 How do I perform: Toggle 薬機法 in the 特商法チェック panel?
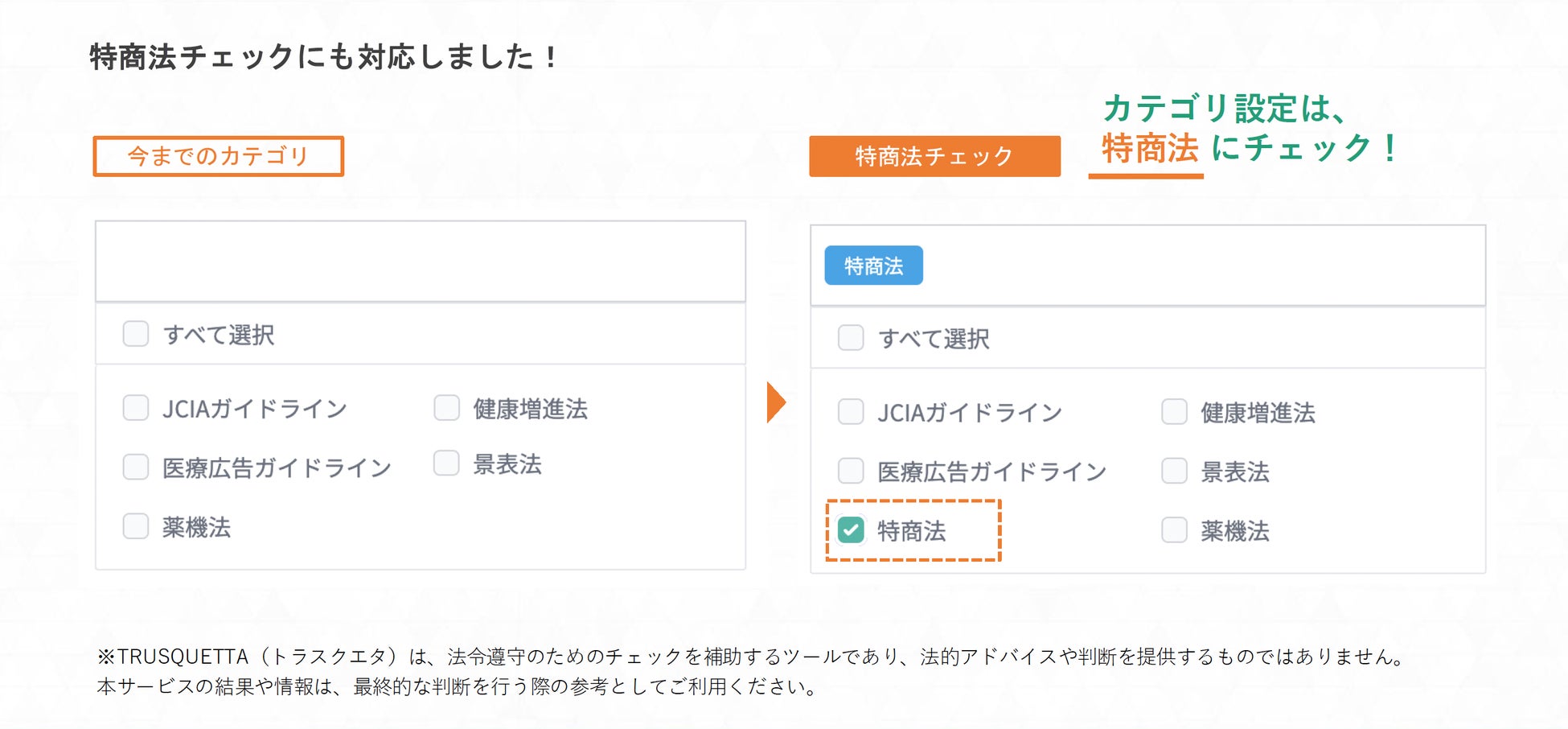tap(1174, 530)
